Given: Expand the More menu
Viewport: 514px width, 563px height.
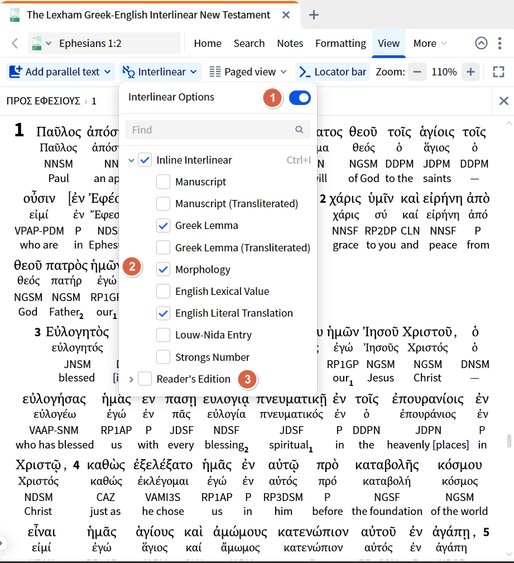Looking at the screenshot, I should [430, 43].
